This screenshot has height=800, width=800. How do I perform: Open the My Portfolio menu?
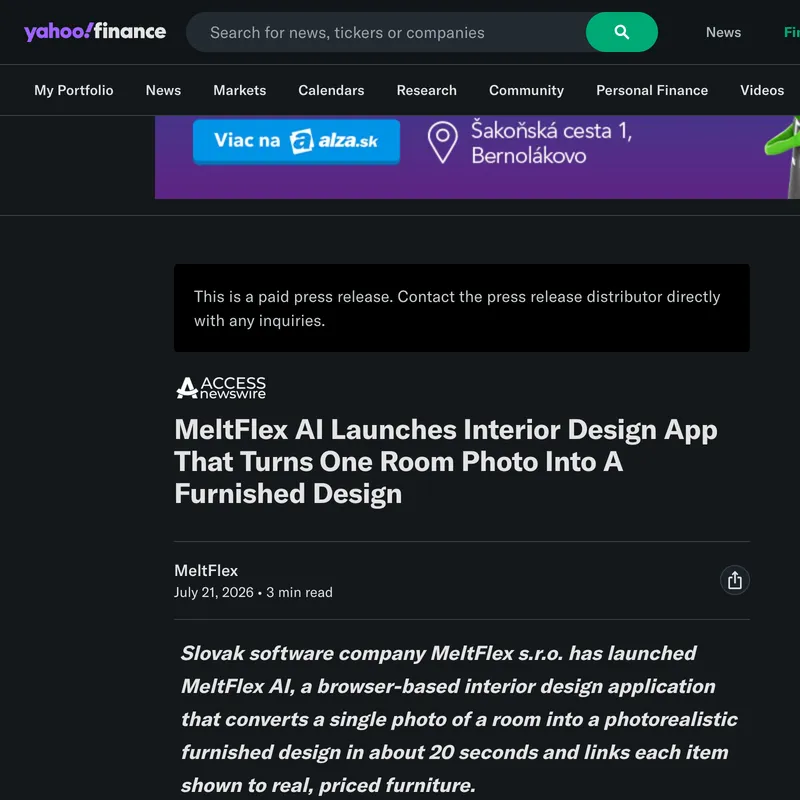click(73, 90)
